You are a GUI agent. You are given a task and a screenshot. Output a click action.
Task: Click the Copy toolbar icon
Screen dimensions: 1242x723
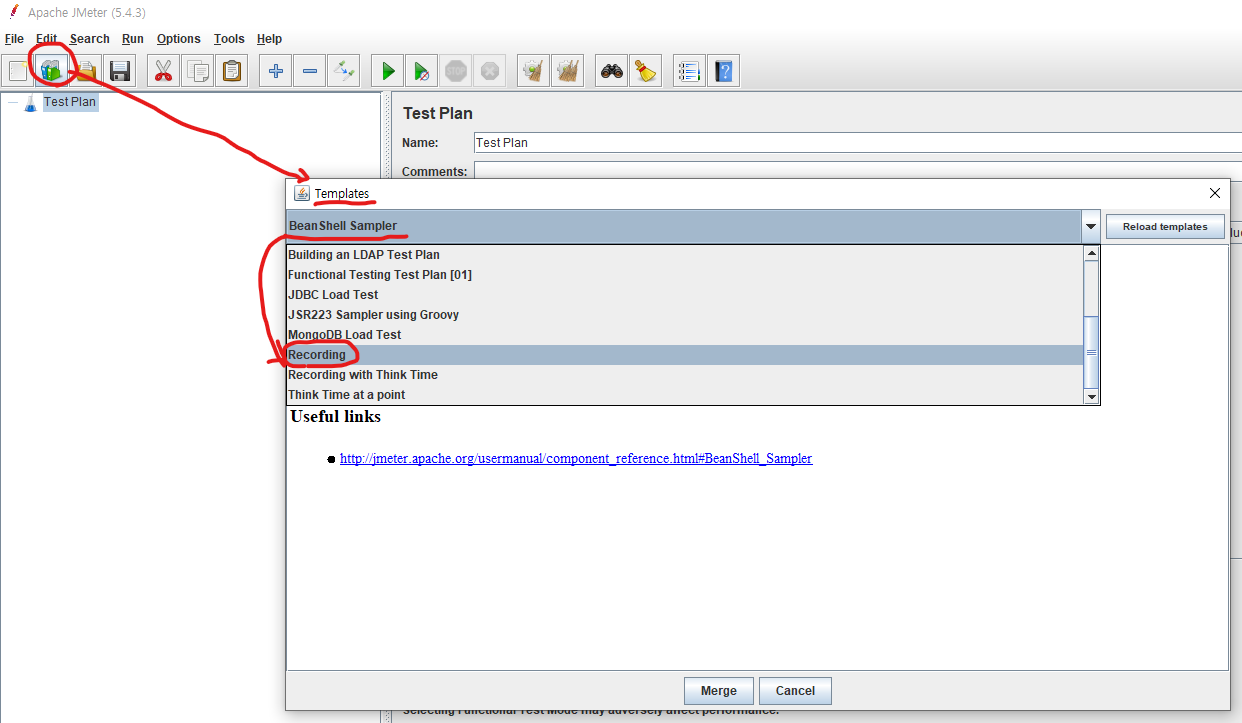pyautogui.click(x=198, y=71)
